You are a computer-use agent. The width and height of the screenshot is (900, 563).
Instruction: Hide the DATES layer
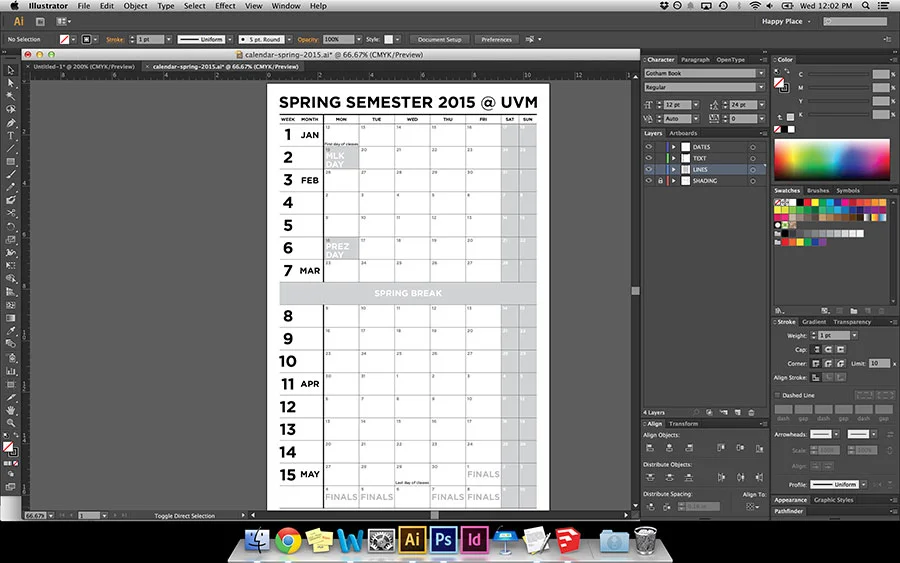pos(649,147)
